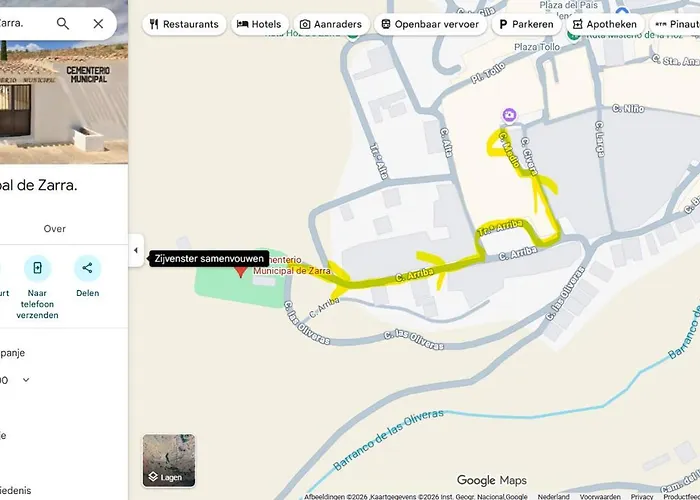
Task: Click the purple camera photo marker
Action: [509, 115]
